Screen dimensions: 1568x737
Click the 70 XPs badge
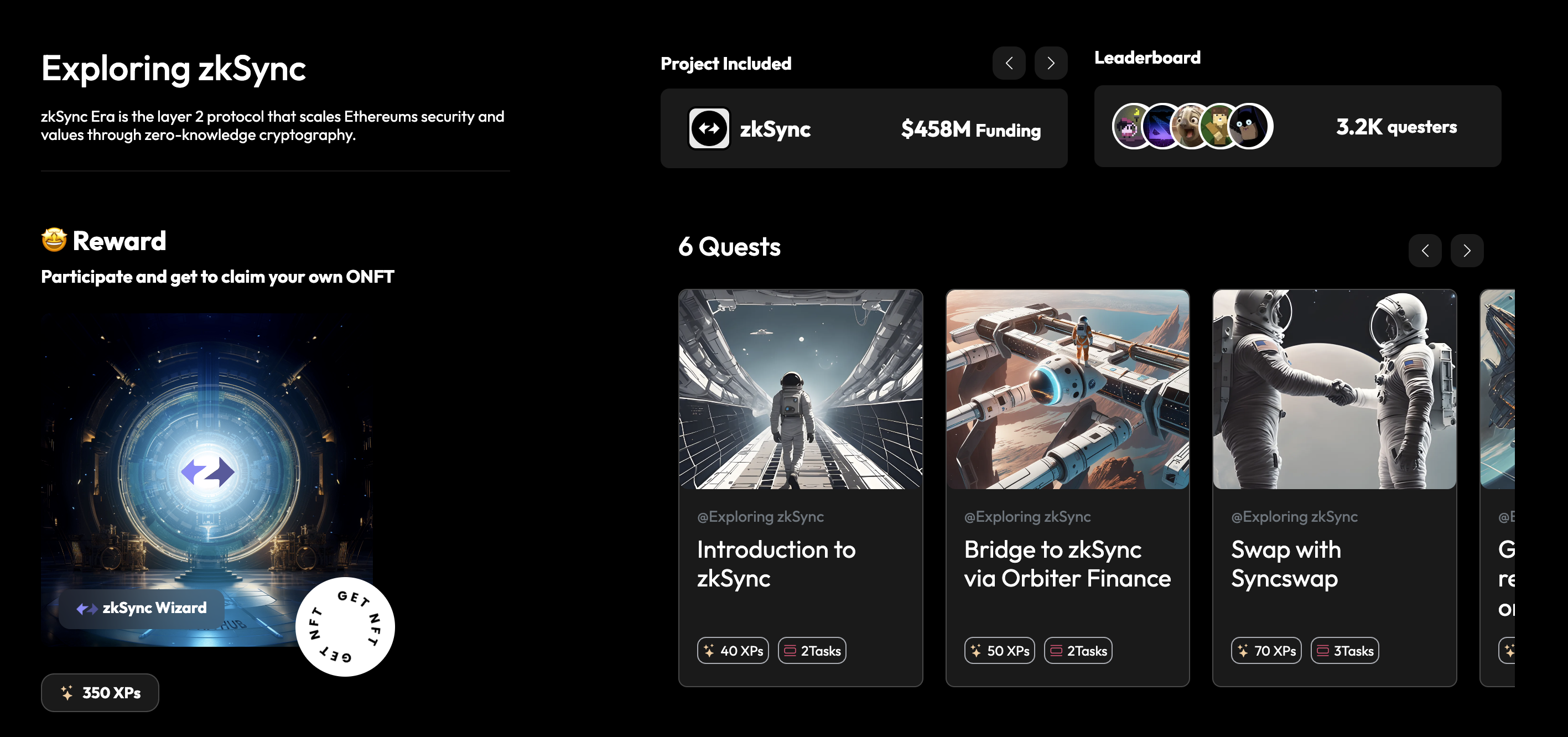pos(1266,651)
